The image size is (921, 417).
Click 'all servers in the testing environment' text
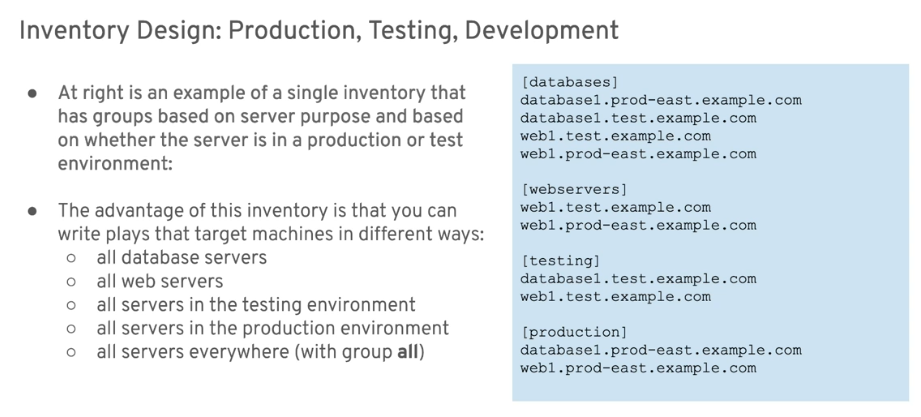[x=256, y=305]
